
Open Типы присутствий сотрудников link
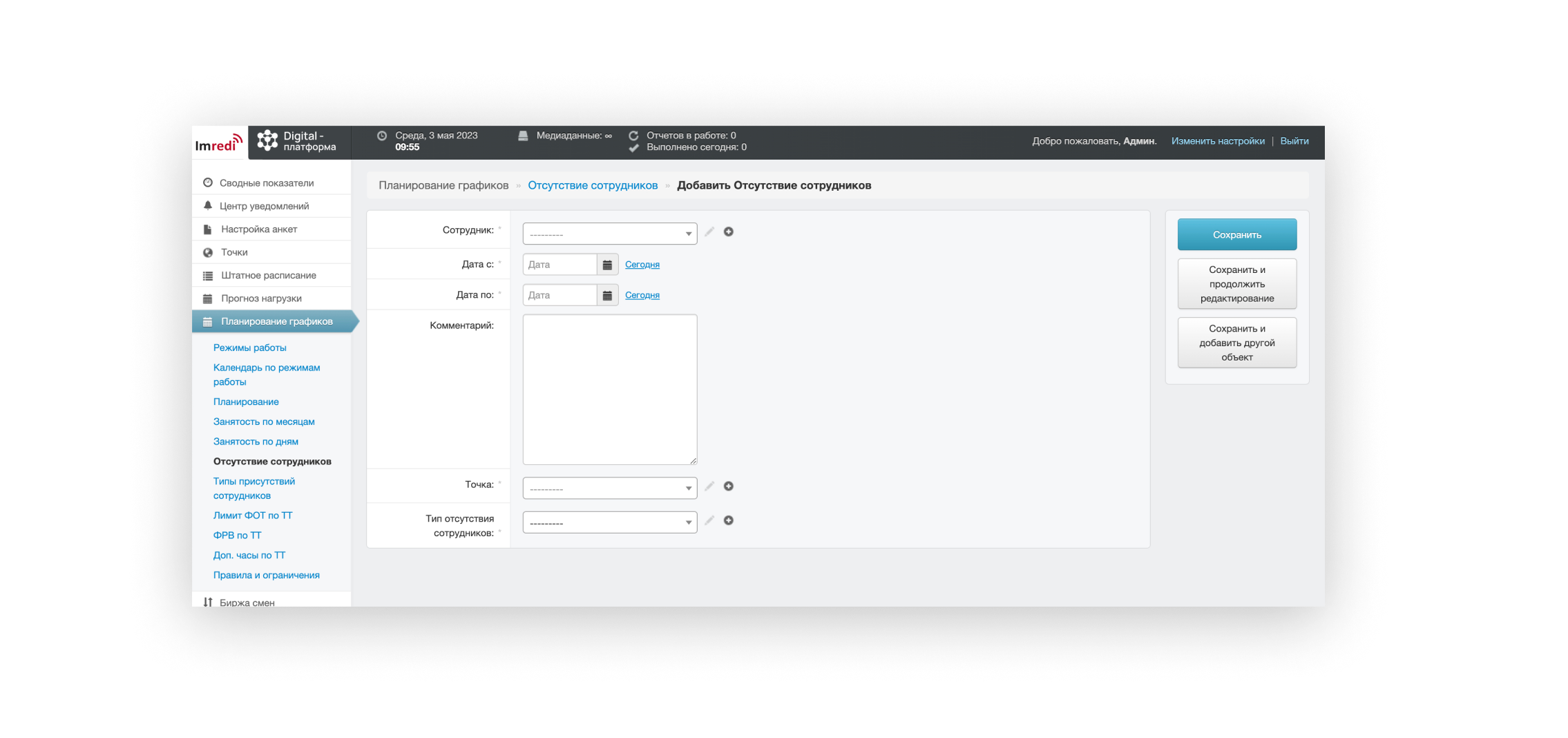pos(254,489)
